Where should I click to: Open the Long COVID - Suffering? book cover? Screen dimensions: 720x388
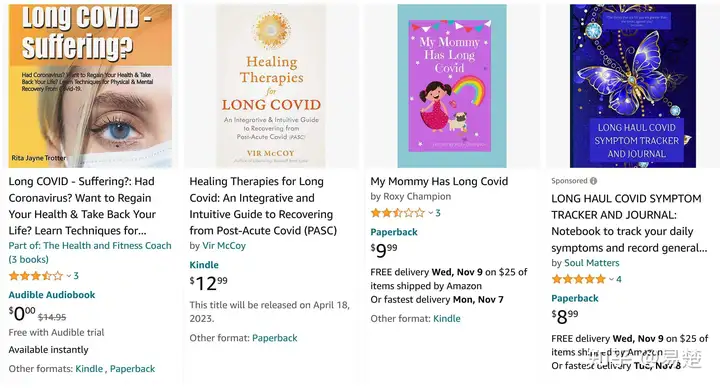90,85
